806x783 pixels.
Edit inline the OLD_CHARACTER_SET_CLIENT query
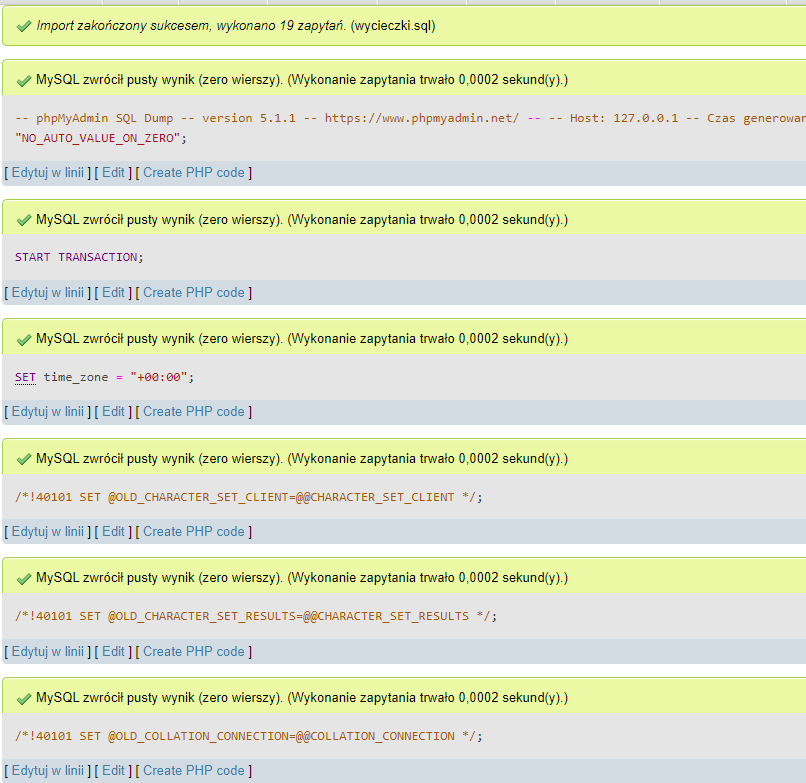pos(47,531)
